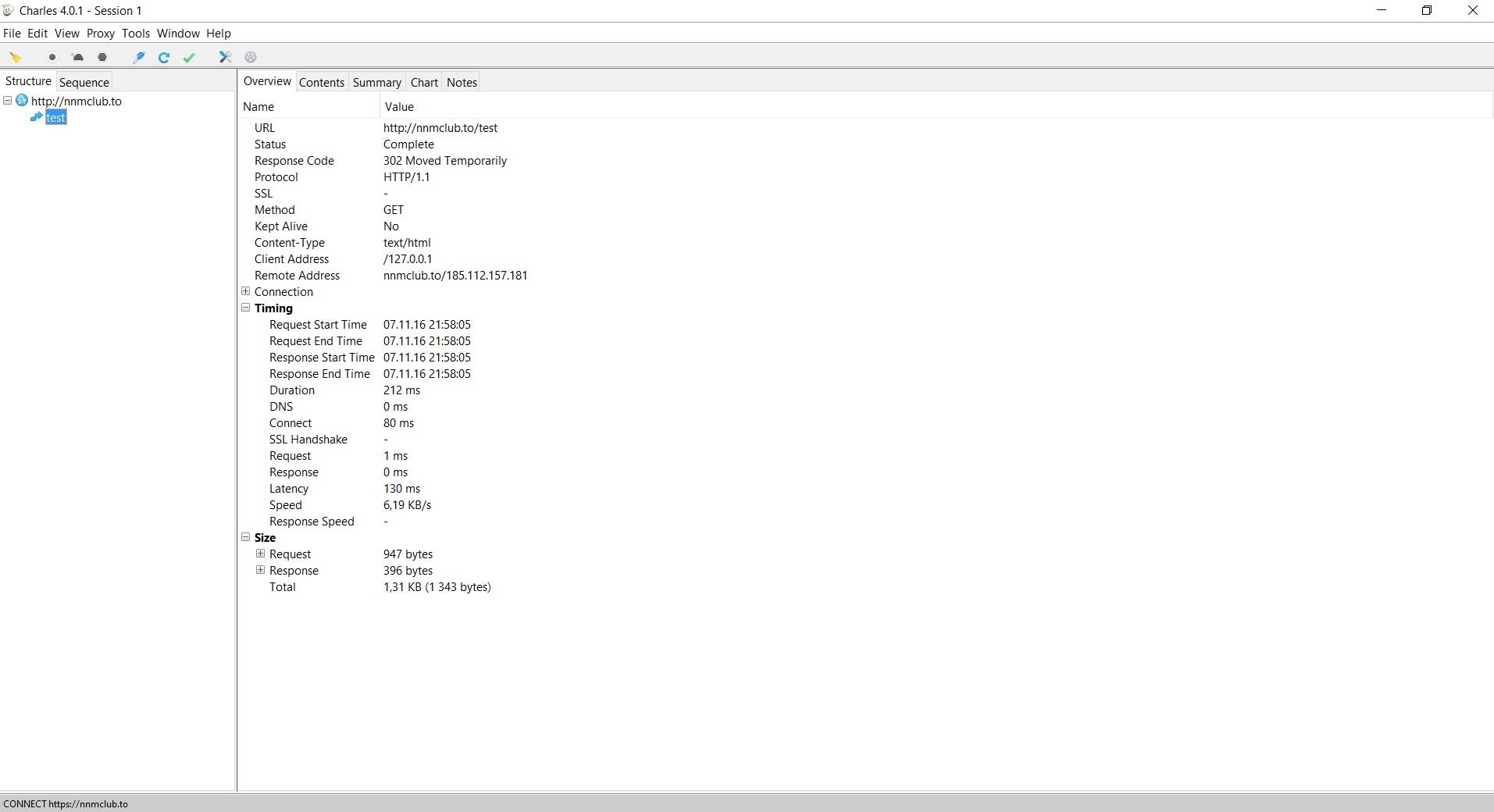Screen dimensions: 1494x812
Task: Repeat the selected request
Action: [164, 57]
